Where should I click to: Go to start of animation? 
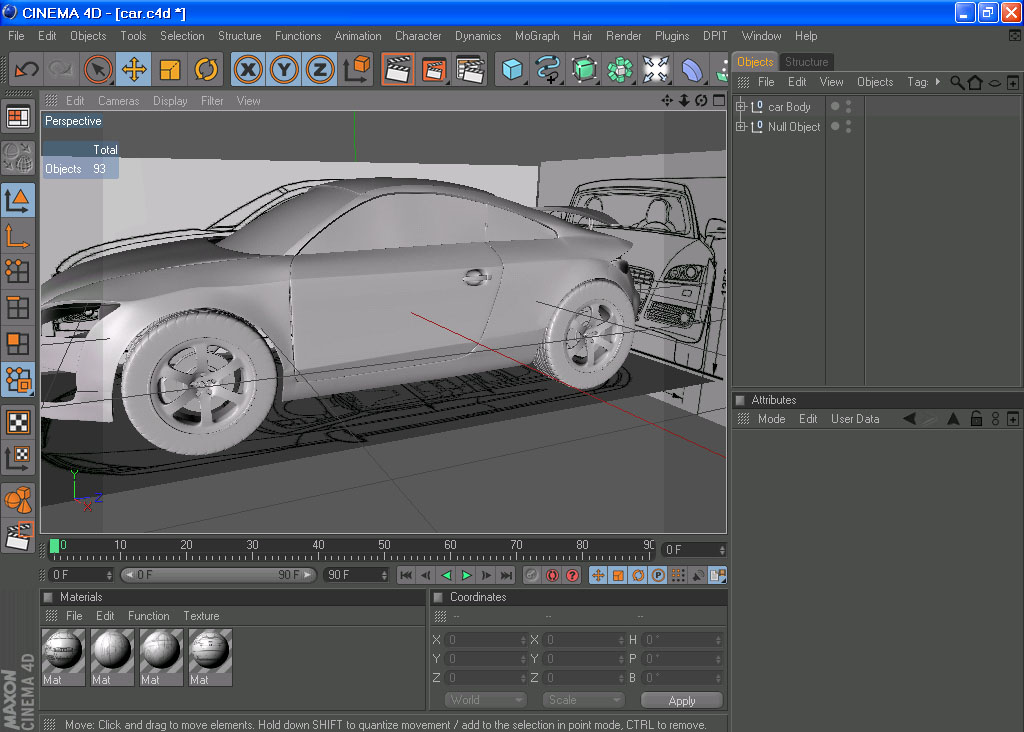coord(406,575)
